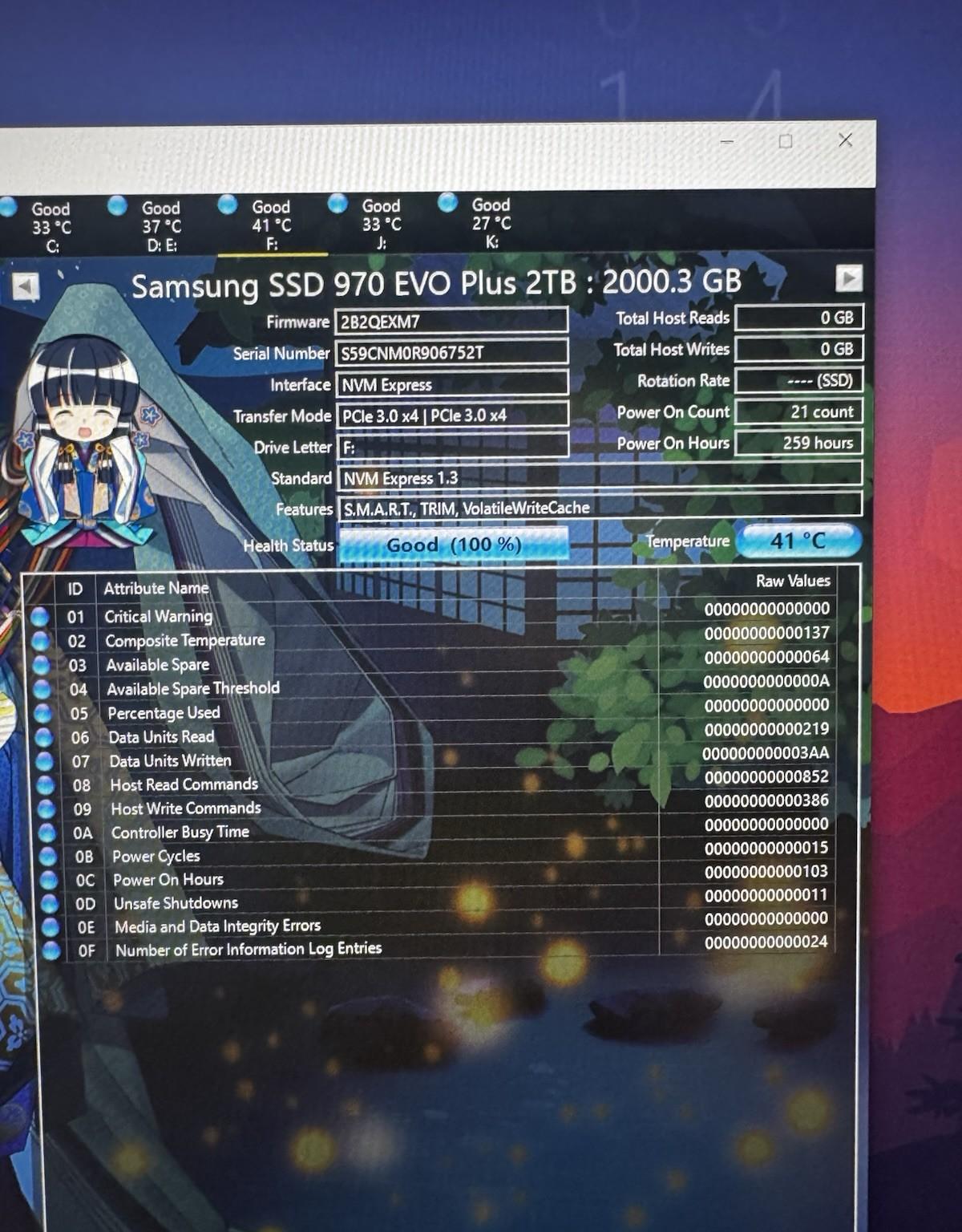Click the Power On Hours 259 hours value
962x1232 pixels.
798,443
